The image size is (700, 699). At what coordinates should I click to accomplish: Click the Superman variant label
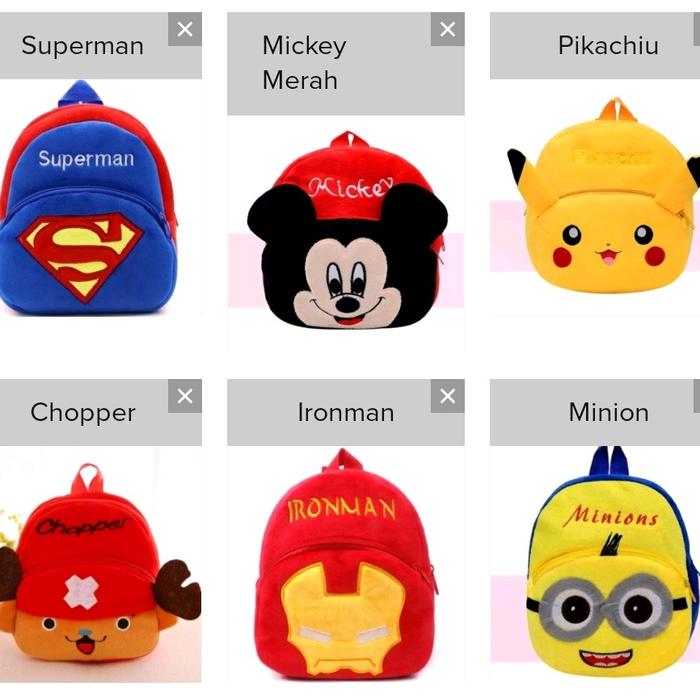[x=83, y=46]
